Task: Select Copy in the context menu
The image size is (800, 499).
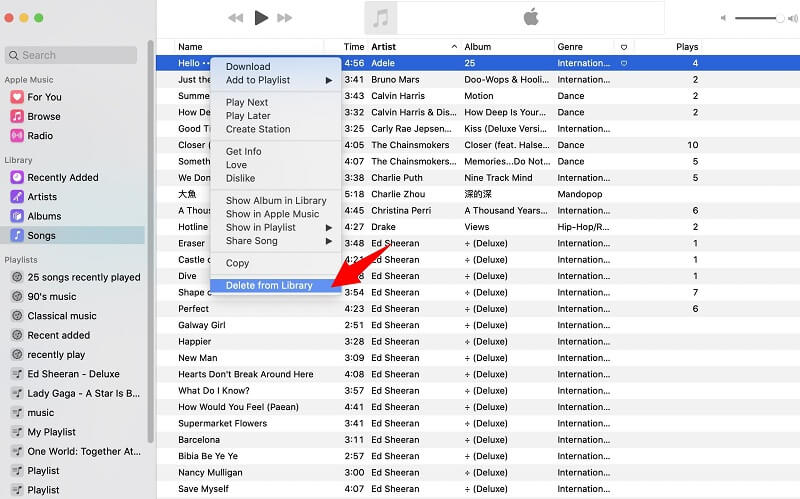Action: coord(237,263)
